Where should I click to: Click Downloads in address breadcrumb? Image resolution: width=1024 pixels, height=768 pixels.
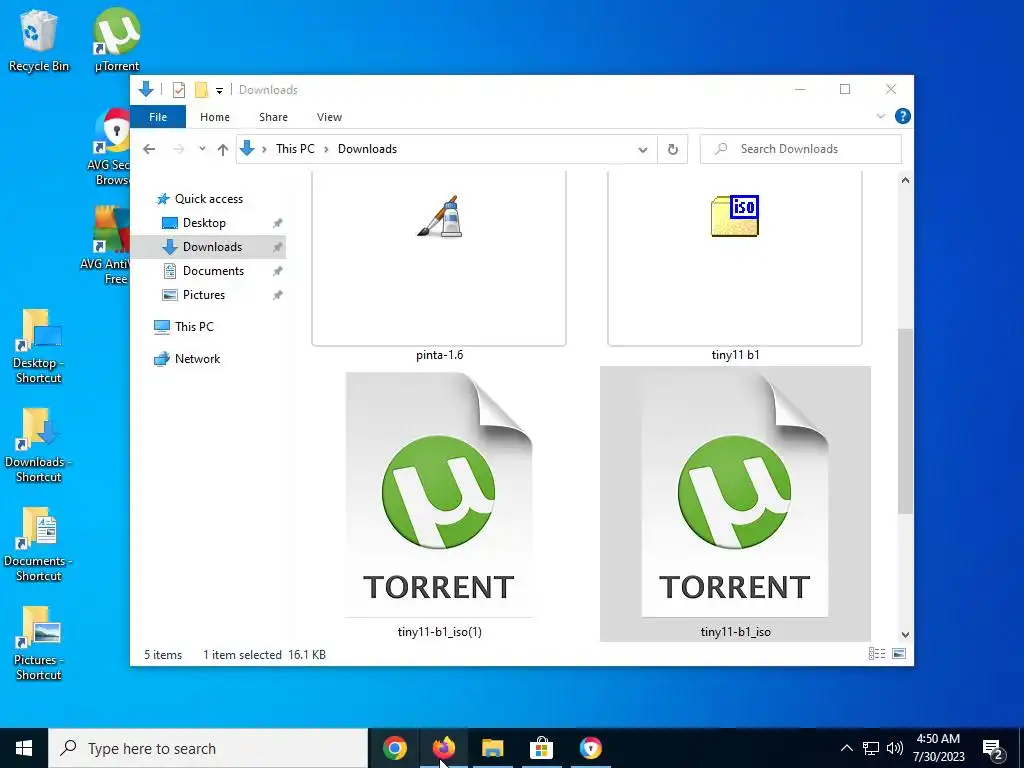(367, 149)
